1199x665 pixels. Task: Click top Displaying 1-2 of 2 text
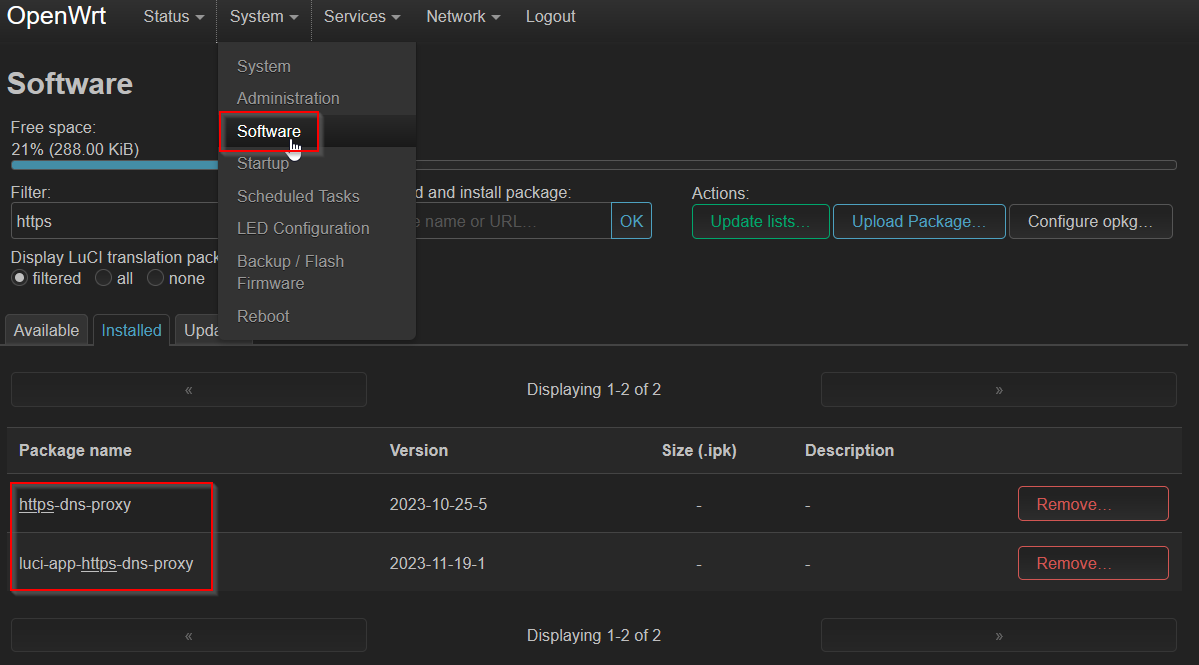594,390
